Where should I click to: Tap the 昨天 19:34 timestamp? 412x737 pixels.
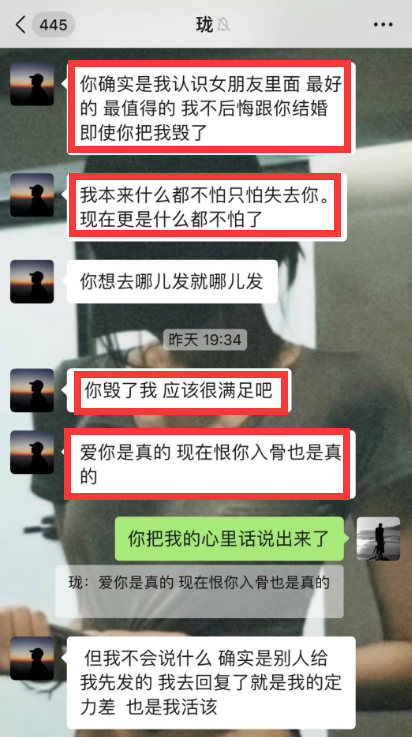(205, 339)
